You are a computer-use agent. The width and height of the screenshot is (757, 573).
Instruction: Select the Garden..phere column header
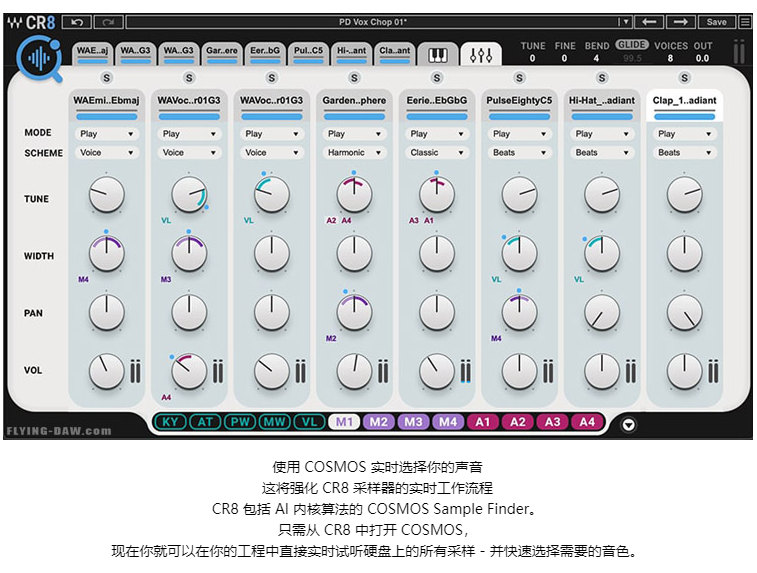[354, 105]
